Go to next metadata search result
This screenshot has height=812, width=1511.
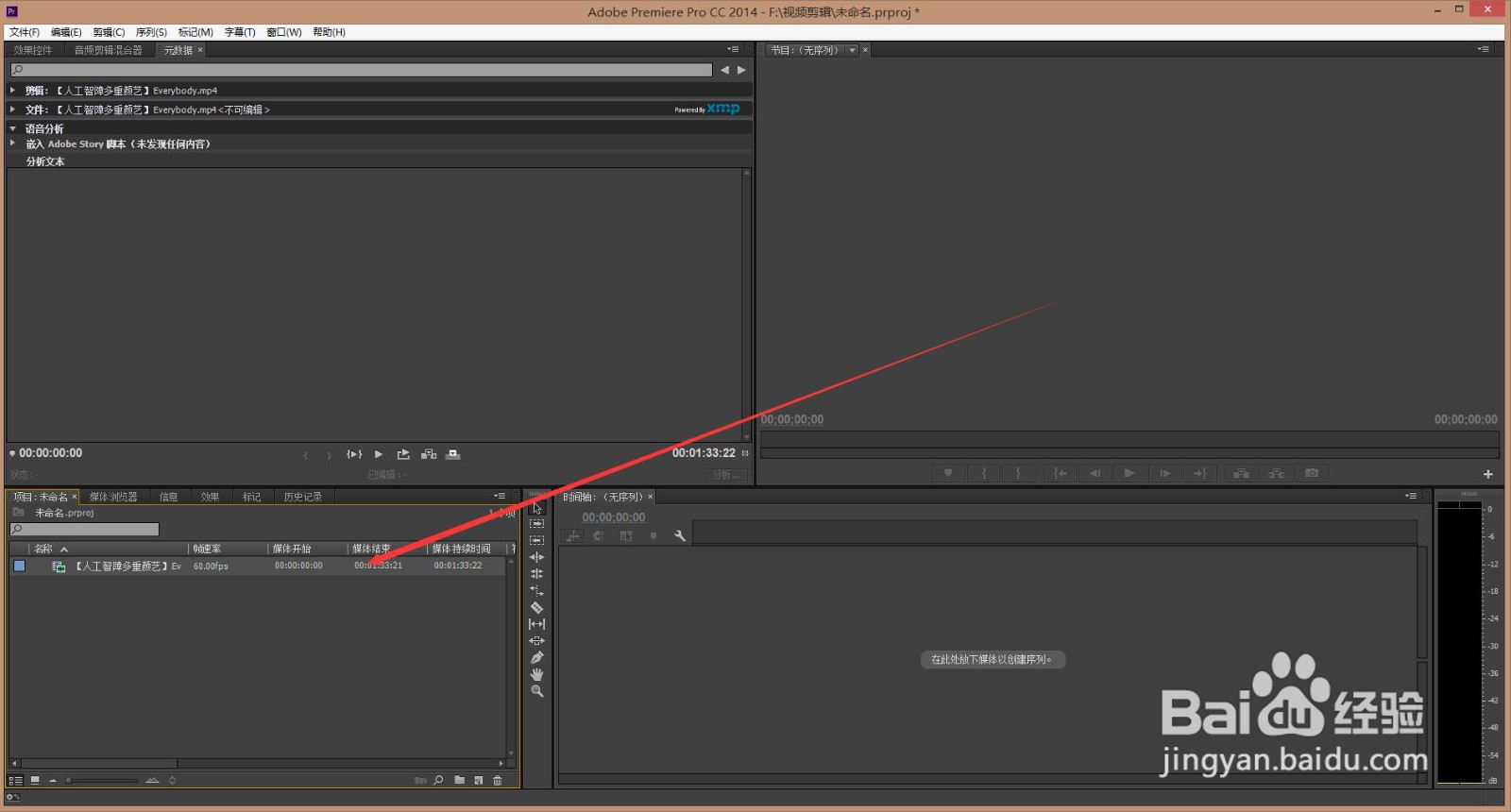[x=741, y=70]
